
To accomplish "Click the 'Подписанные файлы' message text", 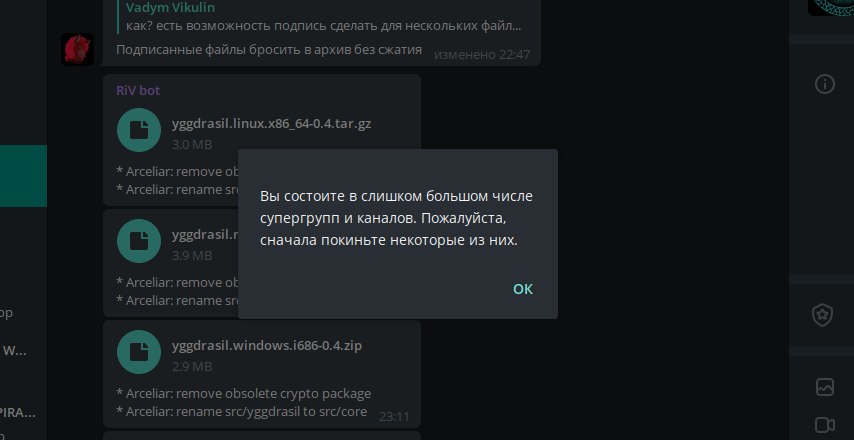I will pyautogui.click(x=268, y=49).
